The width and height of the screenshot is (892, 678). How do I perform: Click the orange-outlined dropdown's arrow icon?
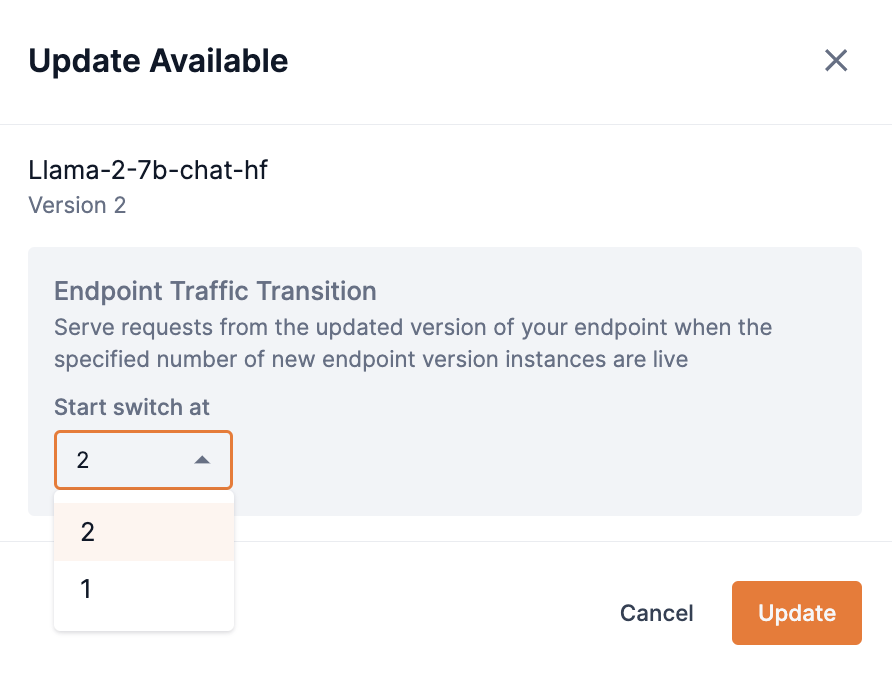click(202, 460)
